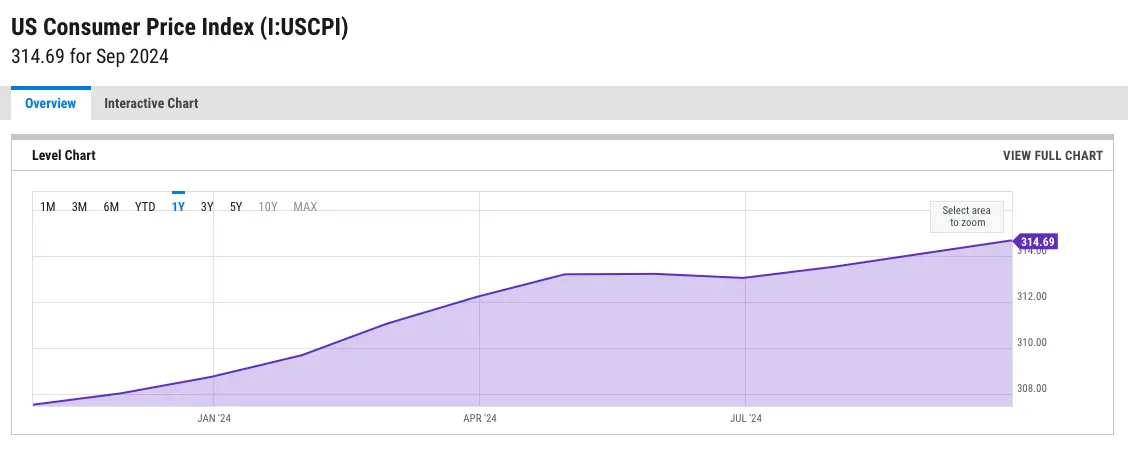Click the US Consumer Price Index title
This screenshot has width=1128, height=452.
coord(180,27)
